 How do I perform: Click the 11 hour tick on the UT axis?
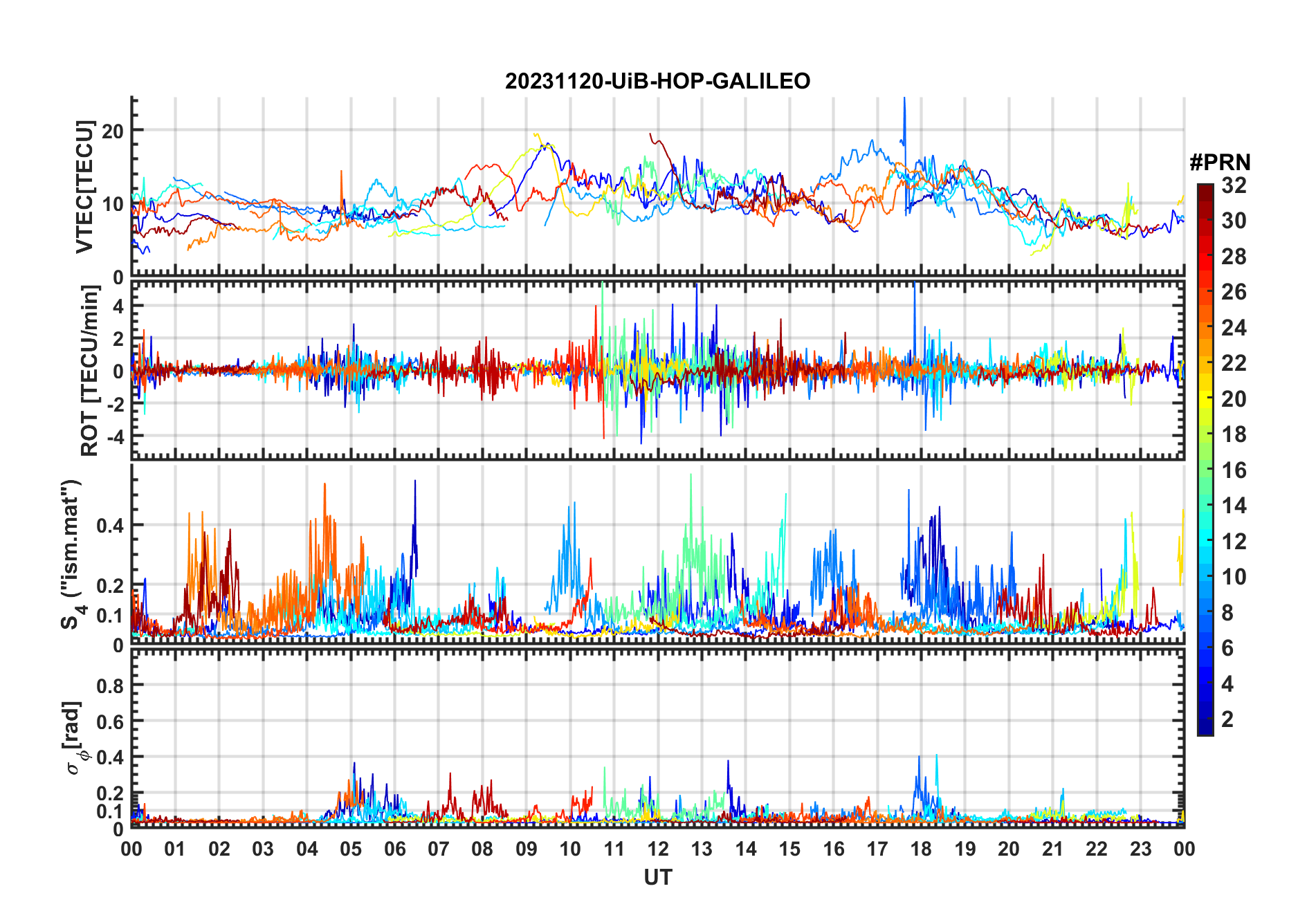tap(614, 849)
